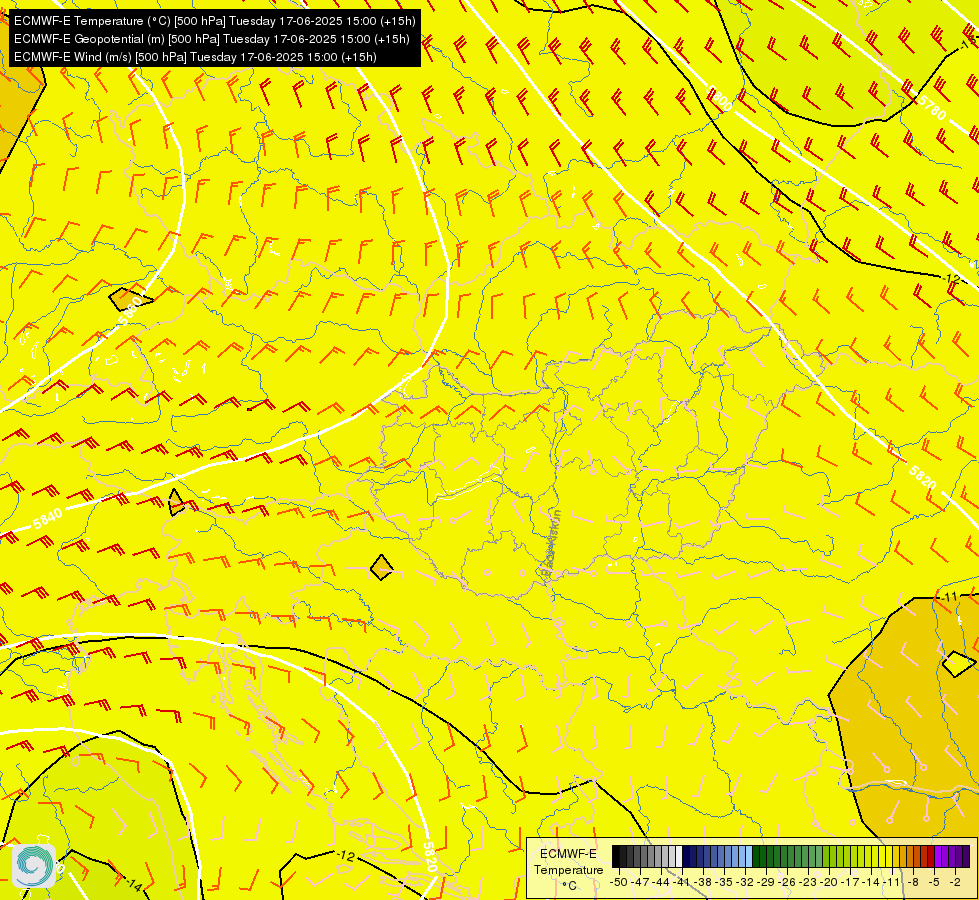This screenshot has height=900, width=979.
Task: Click the -8 value on the legend
Action: (x=913, y=882)
